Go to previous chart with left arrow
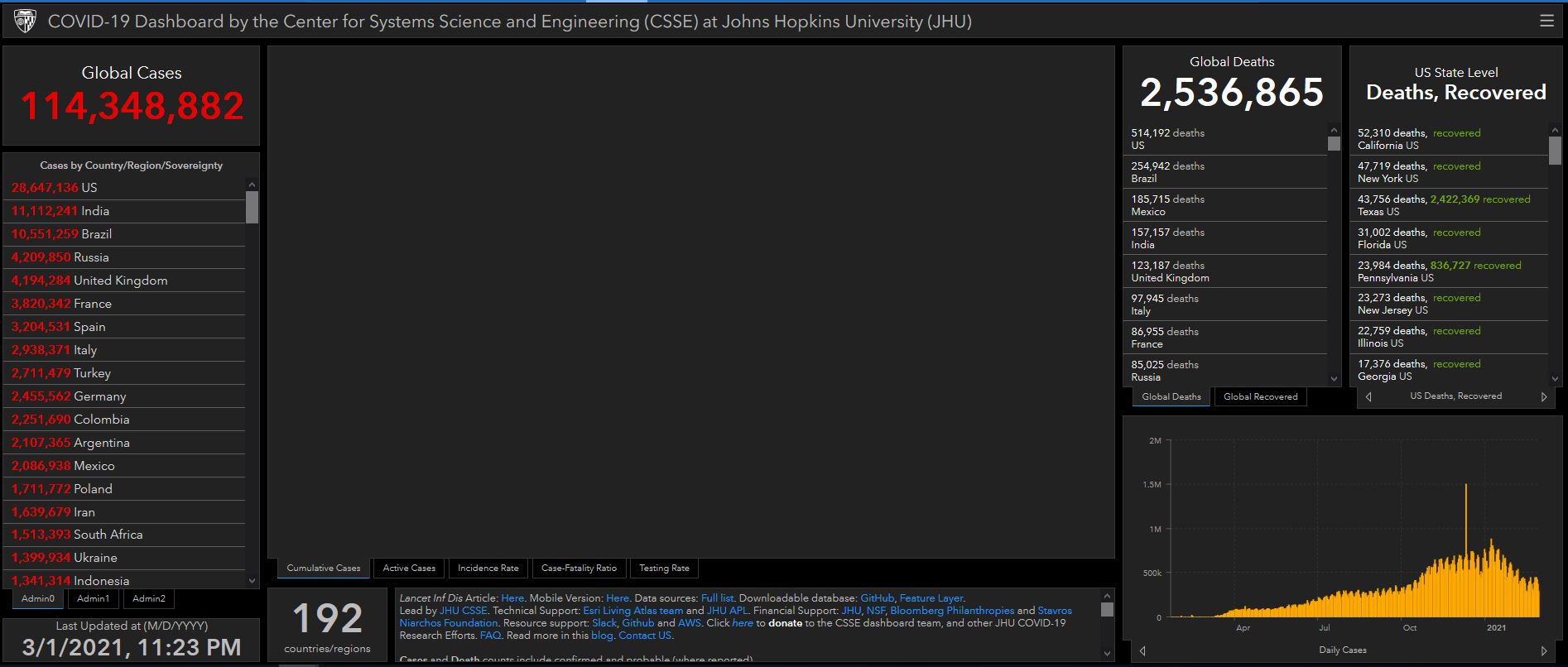The width and height of the screenshot is (1568, 667). [1142, 650]
